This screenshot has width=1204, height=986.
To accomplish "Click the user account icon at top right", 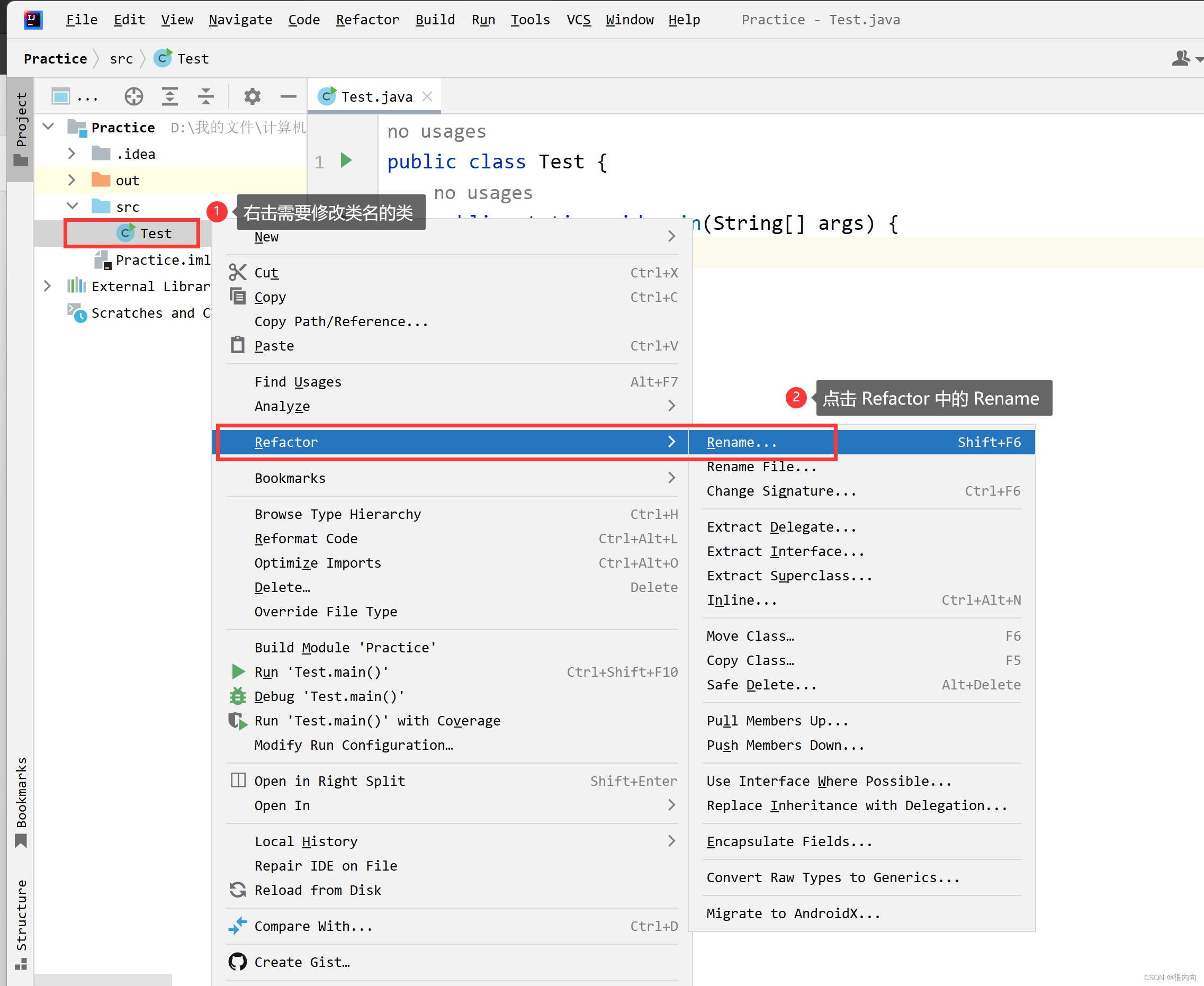I will (1181, 58).
